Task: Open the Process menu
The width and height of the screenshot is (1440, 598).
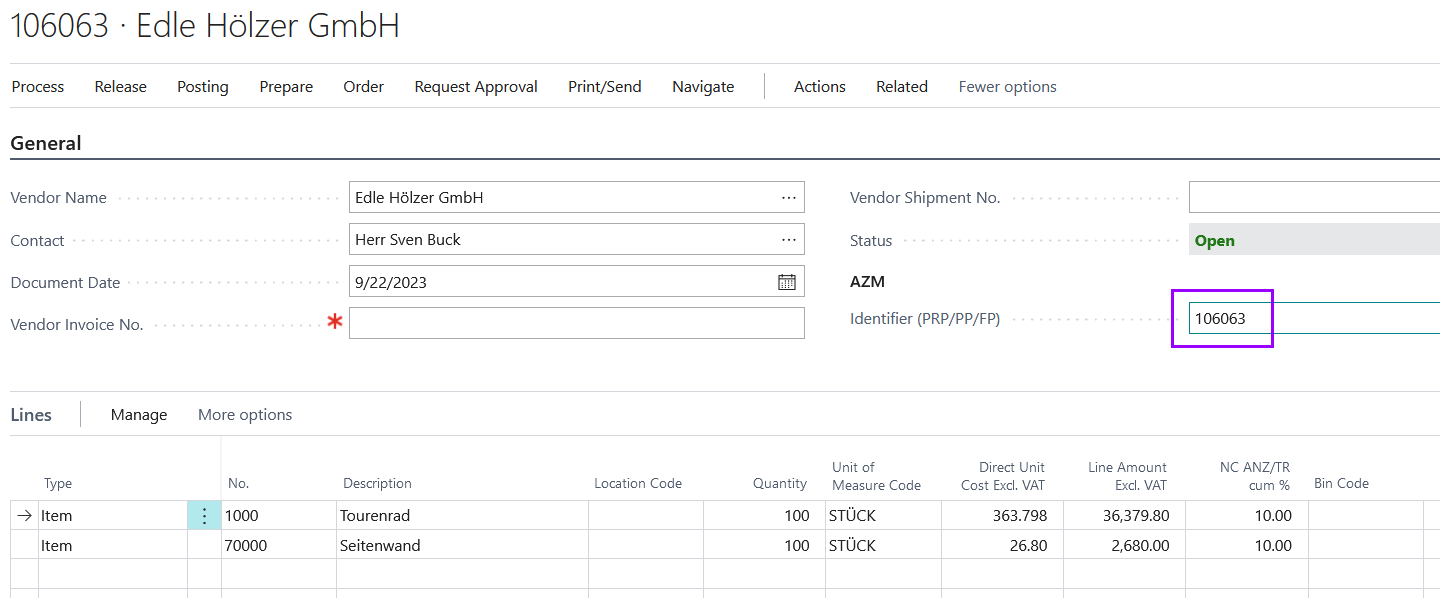Action: (x=38, y=87)
